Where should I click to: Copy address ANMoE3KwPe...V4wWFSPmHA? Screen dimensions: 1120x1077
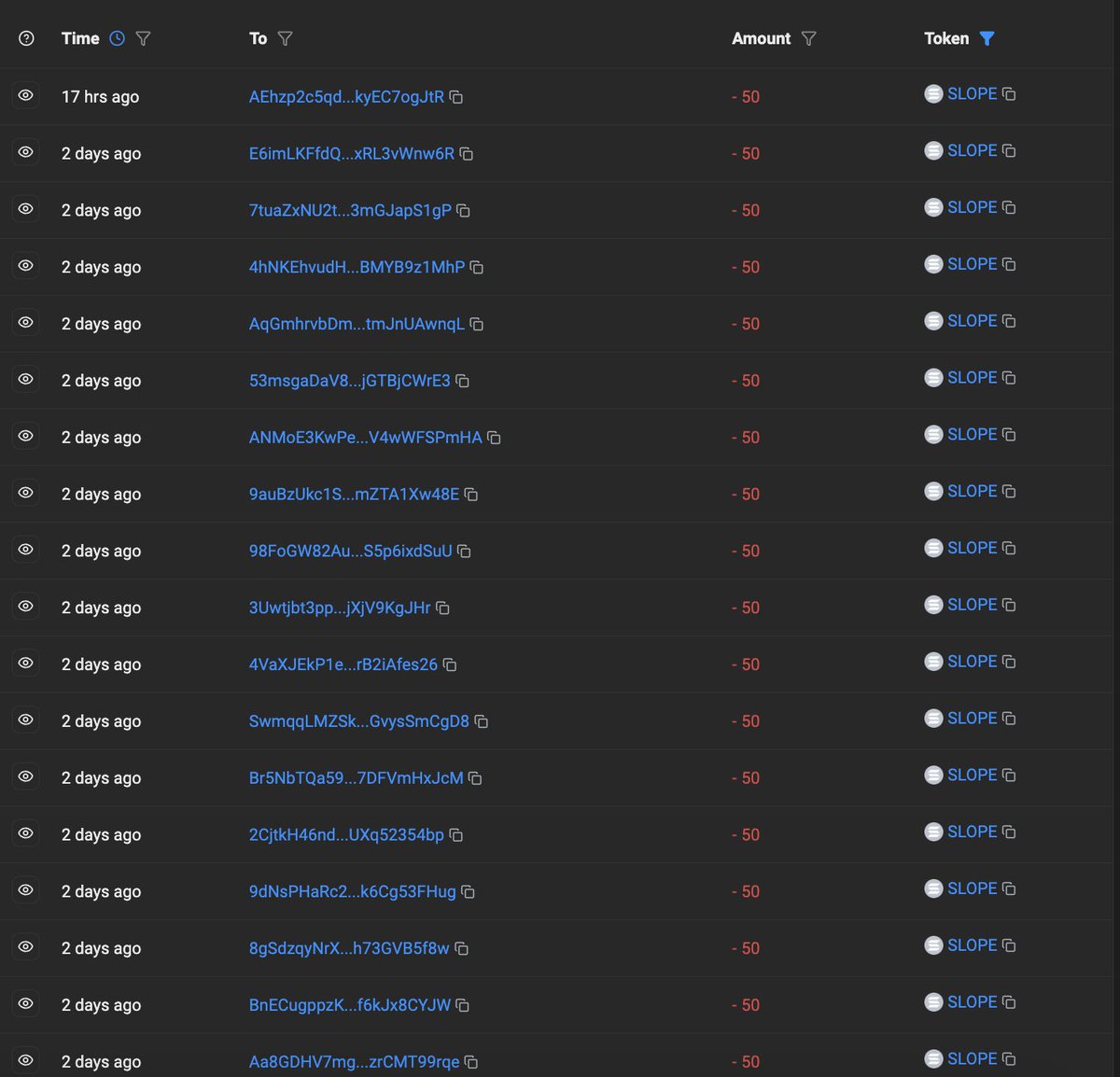(495, 438)
